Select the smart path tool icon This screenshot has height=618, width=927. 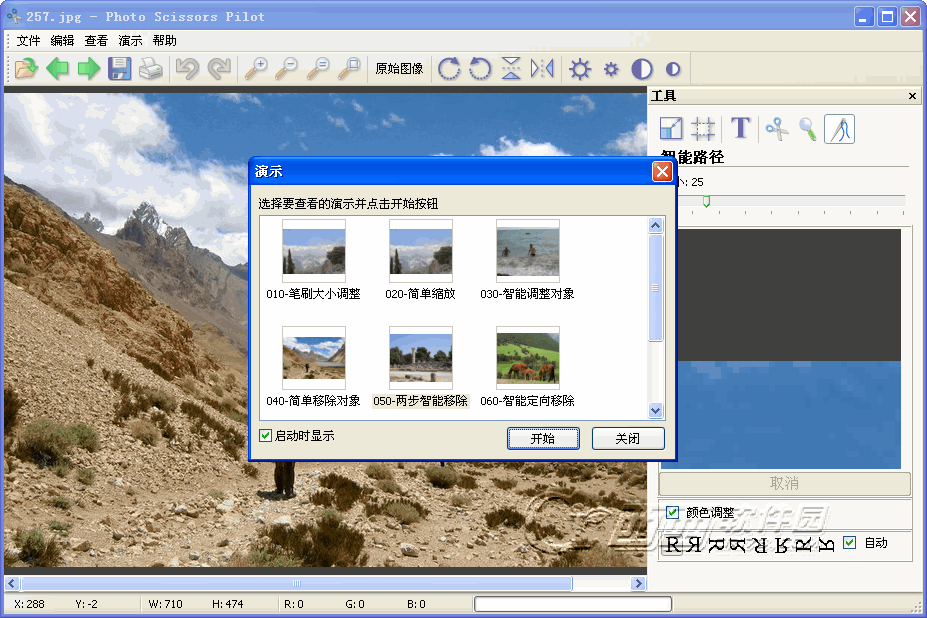click(x=840, y=129)
